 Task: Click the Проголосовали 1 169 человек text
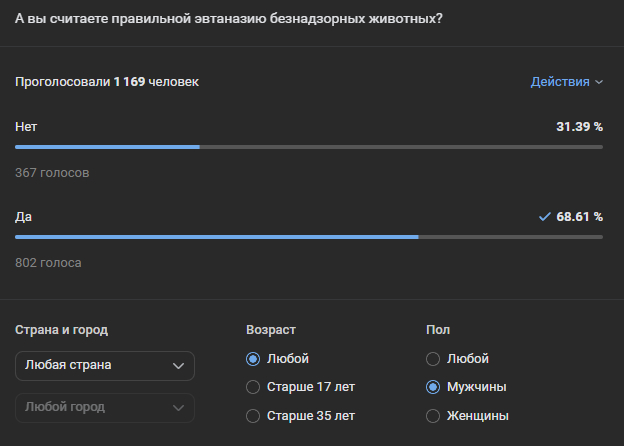(107, 82)
